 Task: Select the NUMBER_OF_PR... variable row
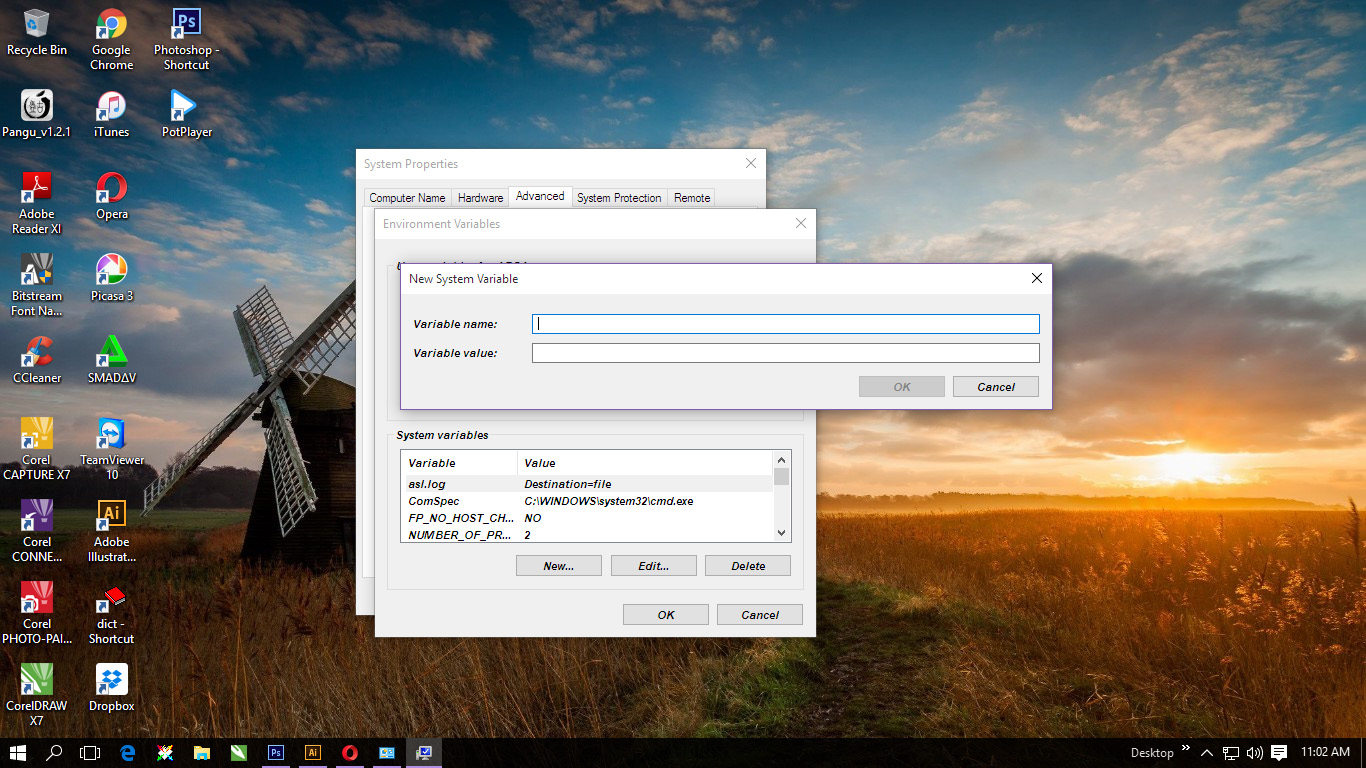(587, 535)
